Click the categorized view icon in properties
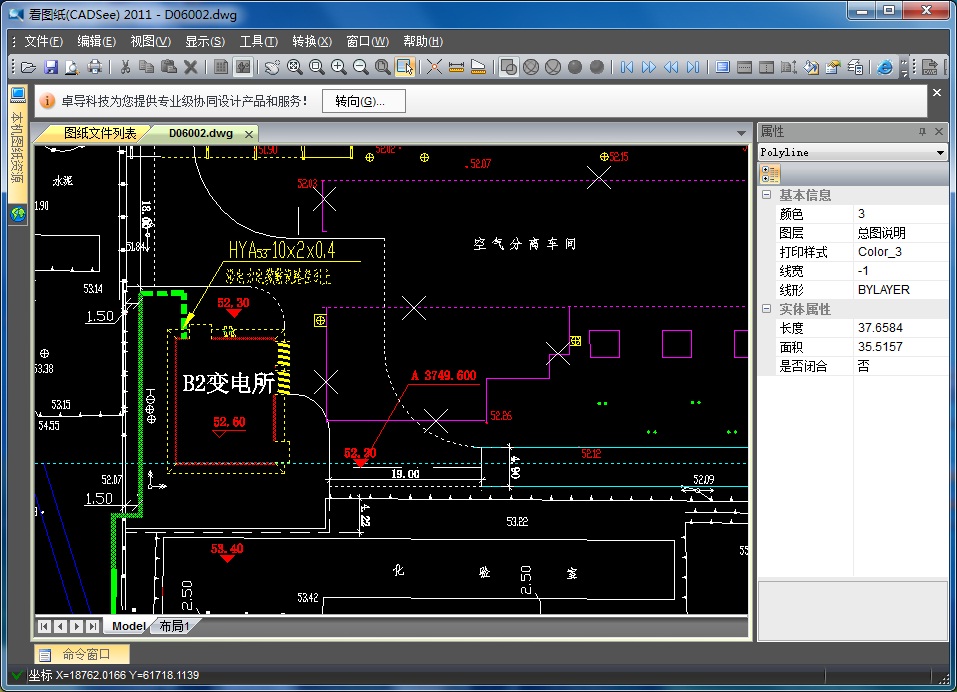The width and height of the screenshot is (957, 692). (x=770, y=174)
